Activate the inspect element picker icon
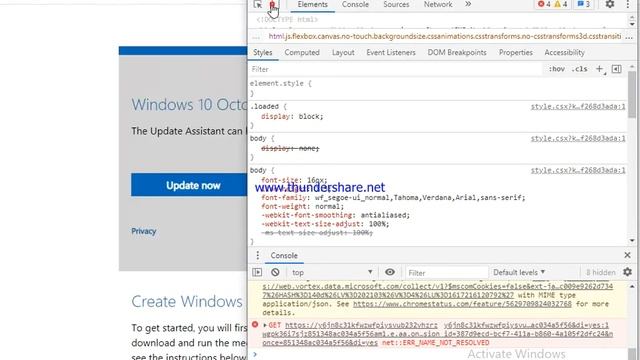 258,4
